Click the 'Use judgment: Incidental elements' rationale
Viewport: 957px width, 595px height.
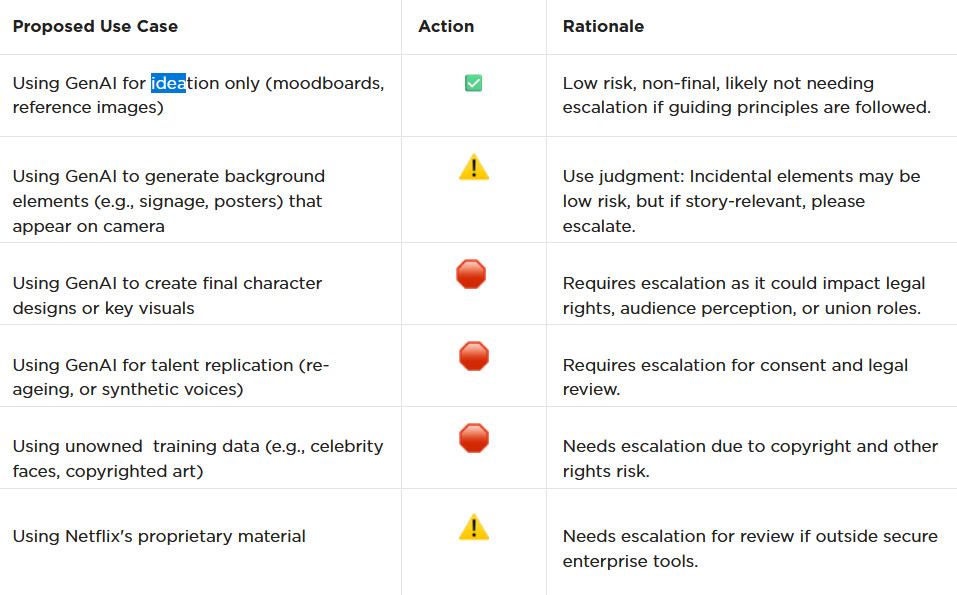tap(742, 201)
